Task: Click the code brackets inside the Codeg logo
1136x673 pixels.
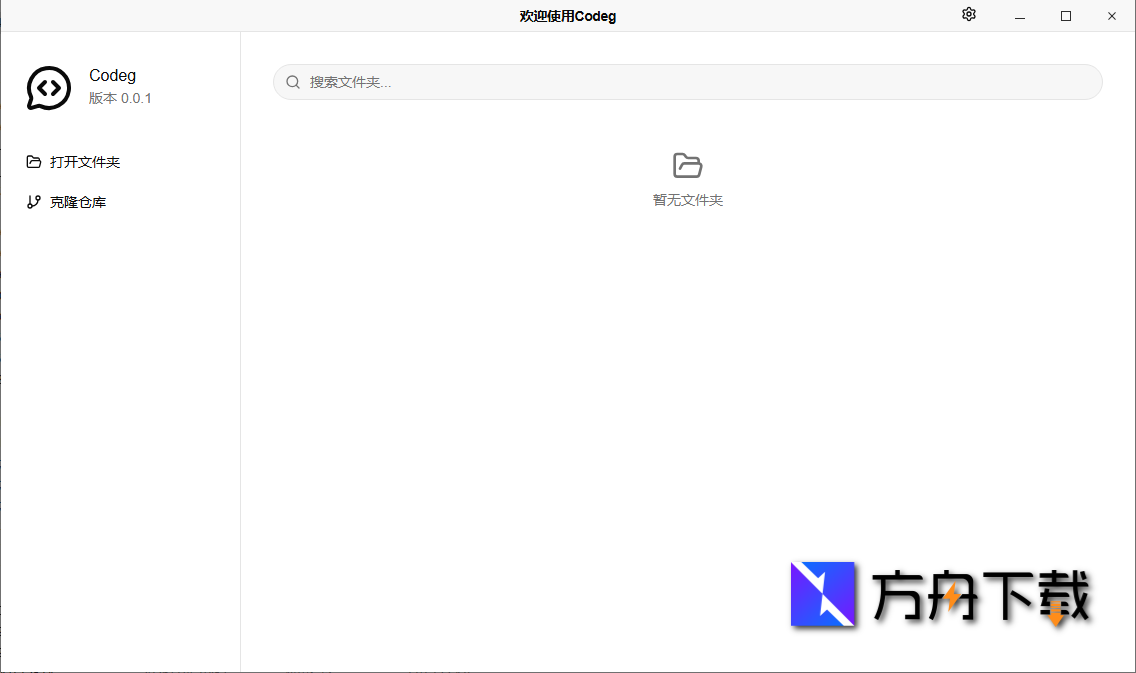Action: pos(48,87)
